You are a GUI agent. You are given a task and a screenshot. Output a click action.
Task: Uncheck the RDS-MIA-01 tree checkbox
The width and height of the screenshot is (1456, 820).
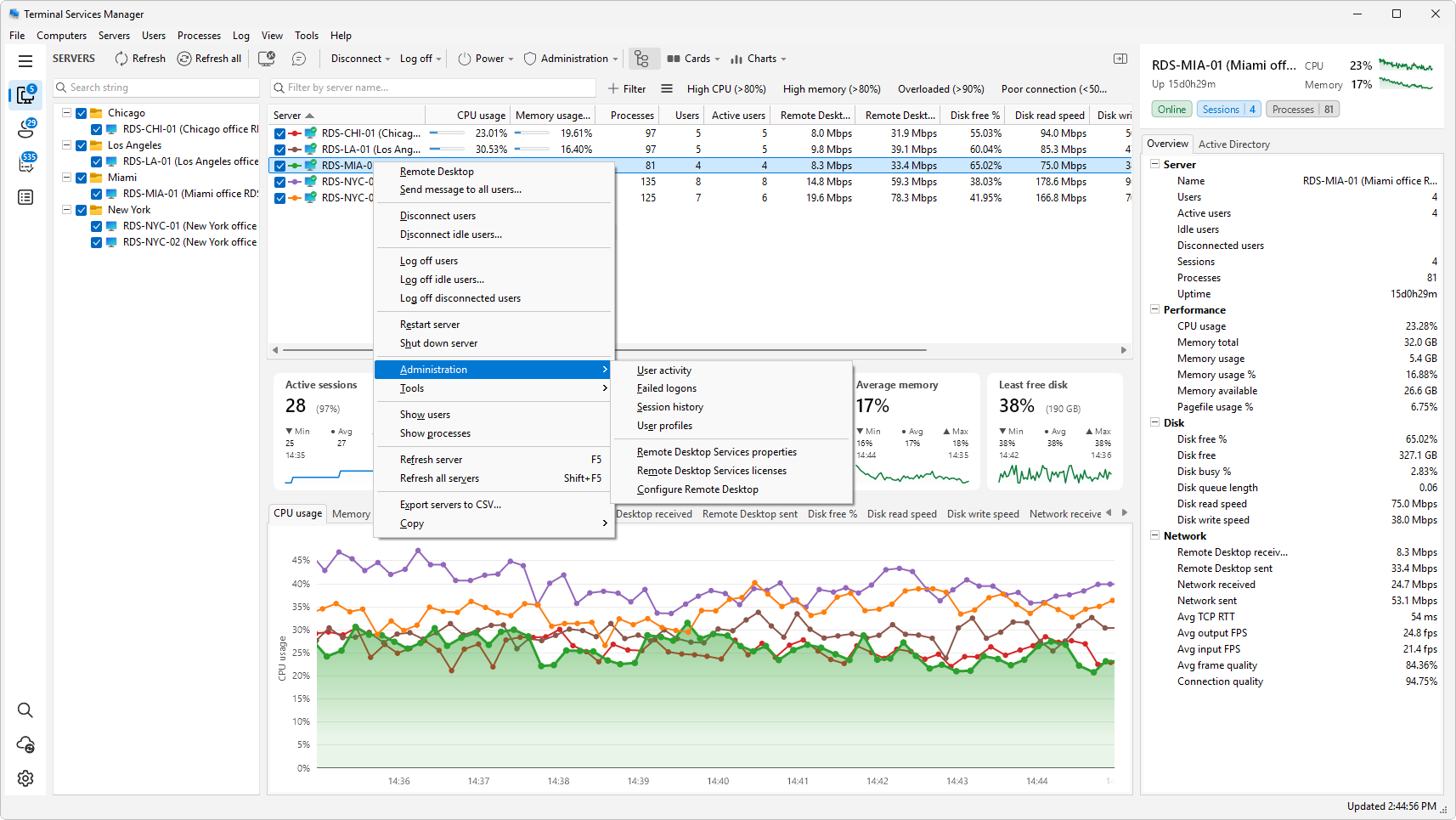[x=97, y=194]
